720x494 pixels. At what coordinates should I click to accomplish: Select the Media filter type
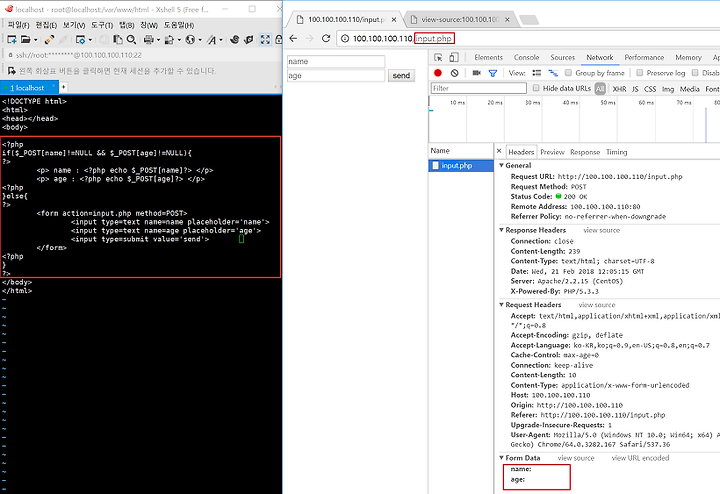690,89
